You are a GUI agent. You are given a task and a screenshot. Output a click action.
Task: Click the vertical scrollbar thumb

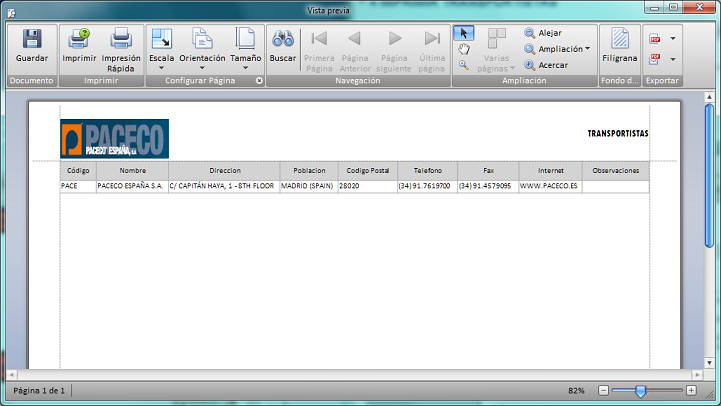point(709,176)
